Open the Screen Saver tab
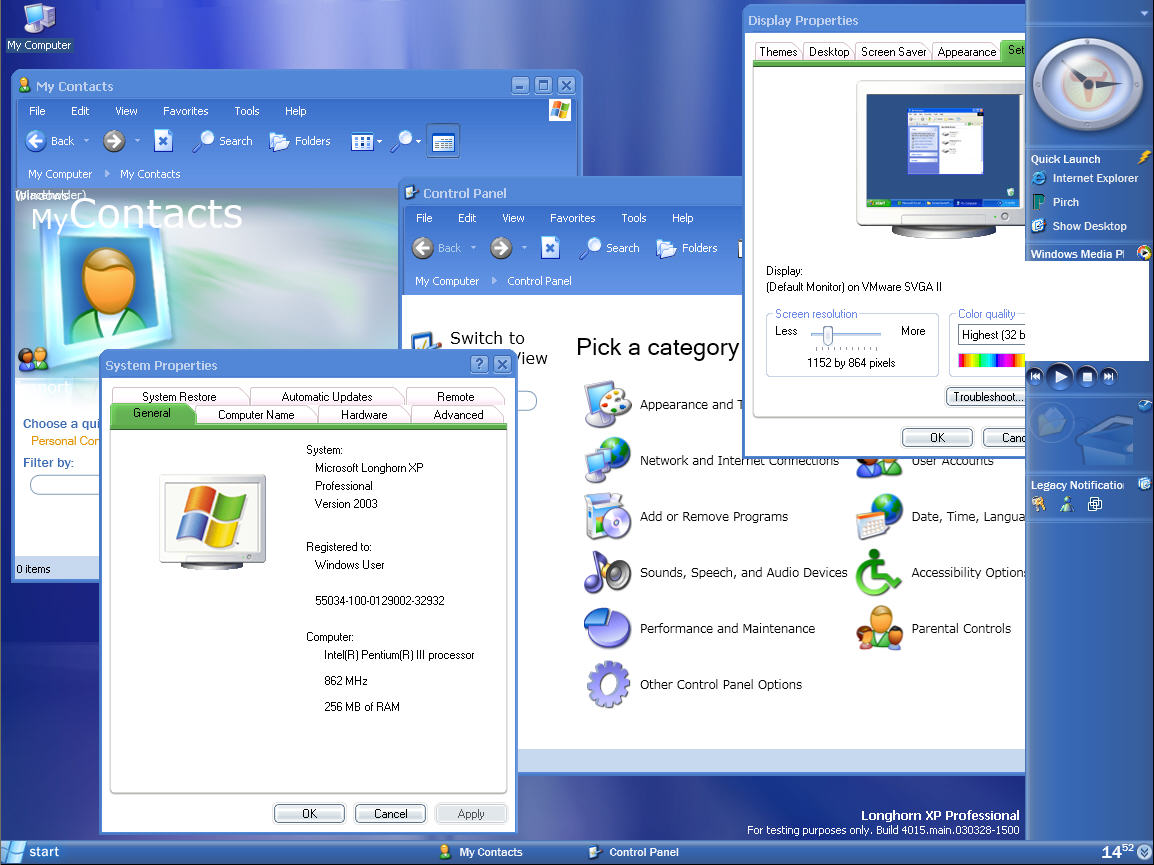 point(893,52)
